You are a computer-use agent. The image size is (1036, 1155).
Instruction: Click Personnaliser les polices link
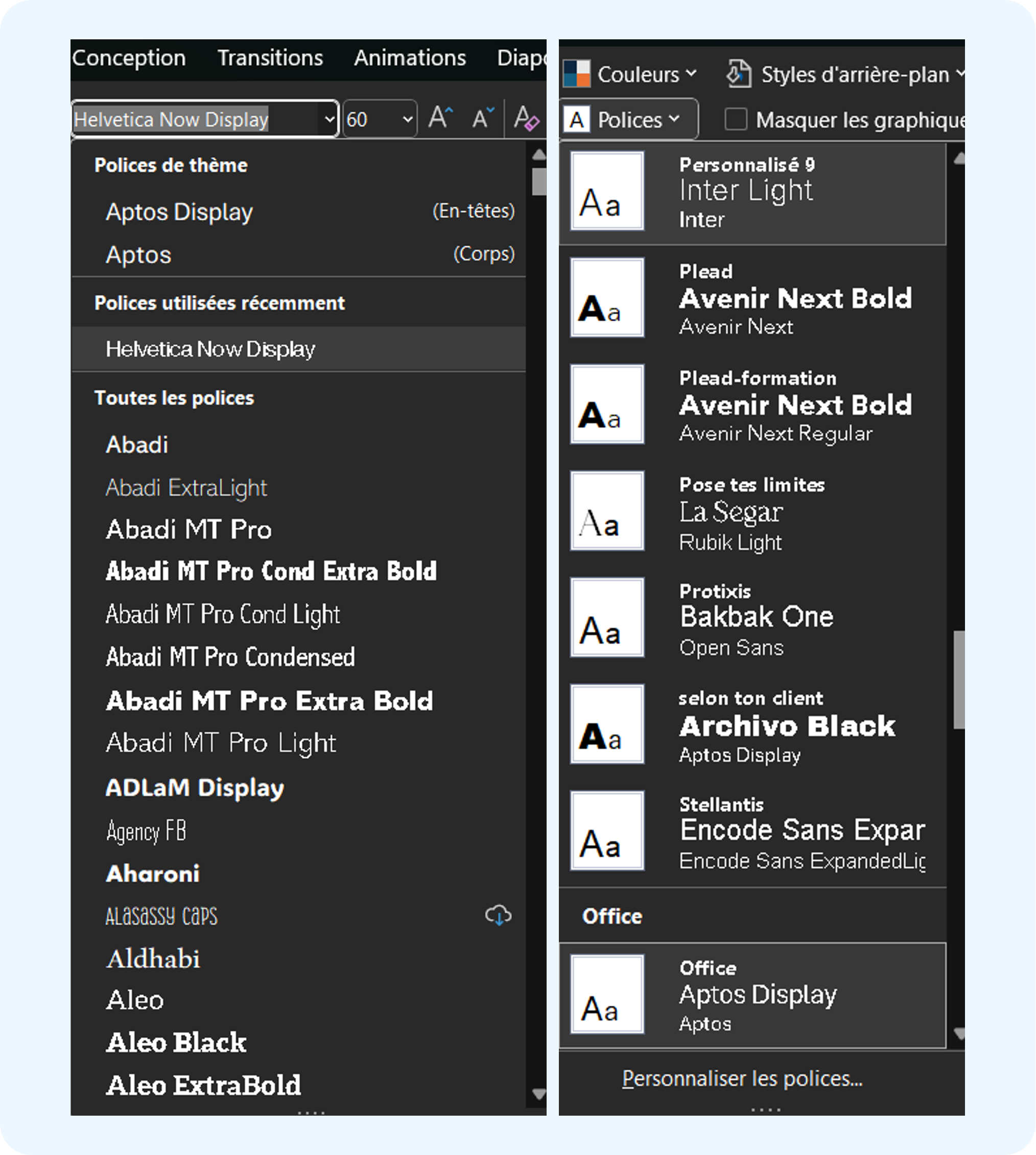tap(742, 1079)
